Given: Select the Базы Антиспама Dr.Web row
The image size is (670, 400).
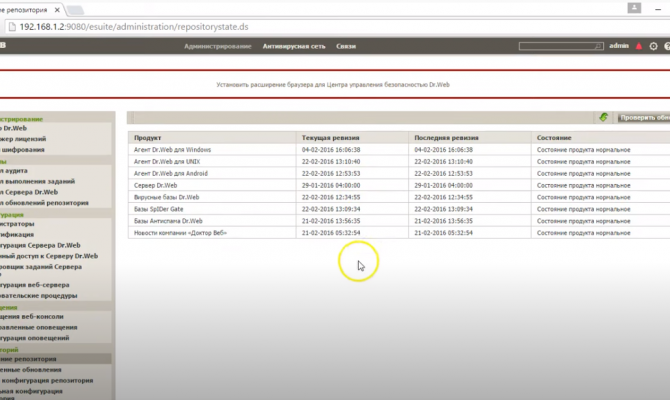Looking at the screenshot, I should coord(399,221).
